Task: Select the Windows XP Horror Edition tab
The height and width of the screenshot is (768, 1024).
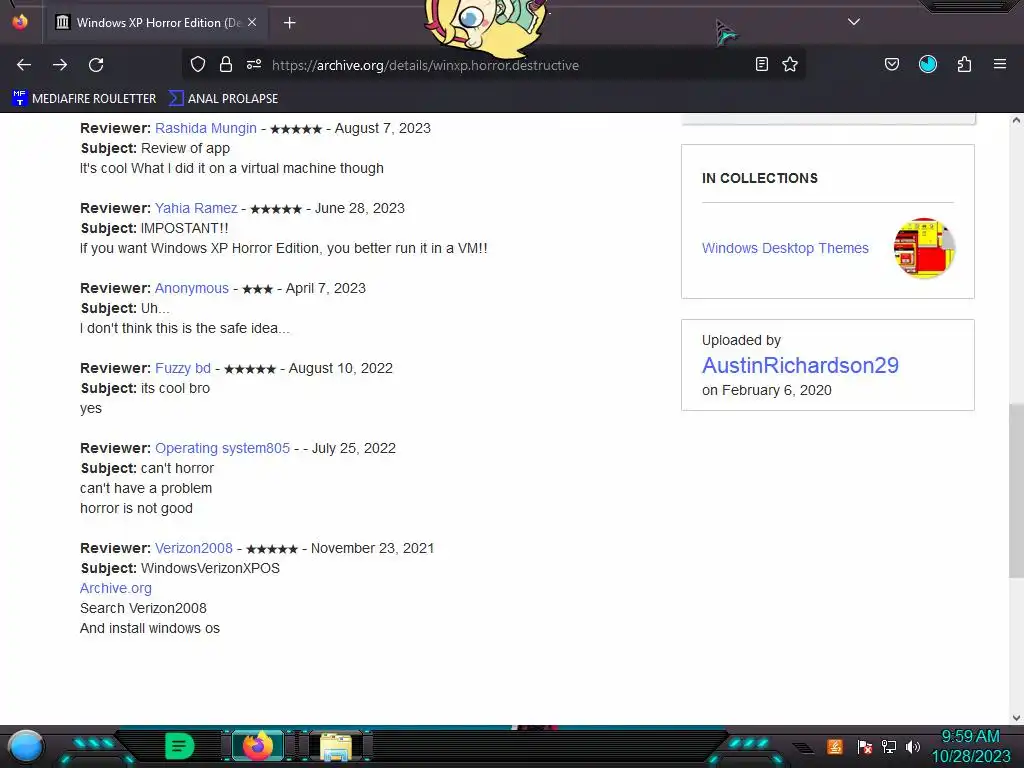Action: pyautogui.click(x=157, y=23)
